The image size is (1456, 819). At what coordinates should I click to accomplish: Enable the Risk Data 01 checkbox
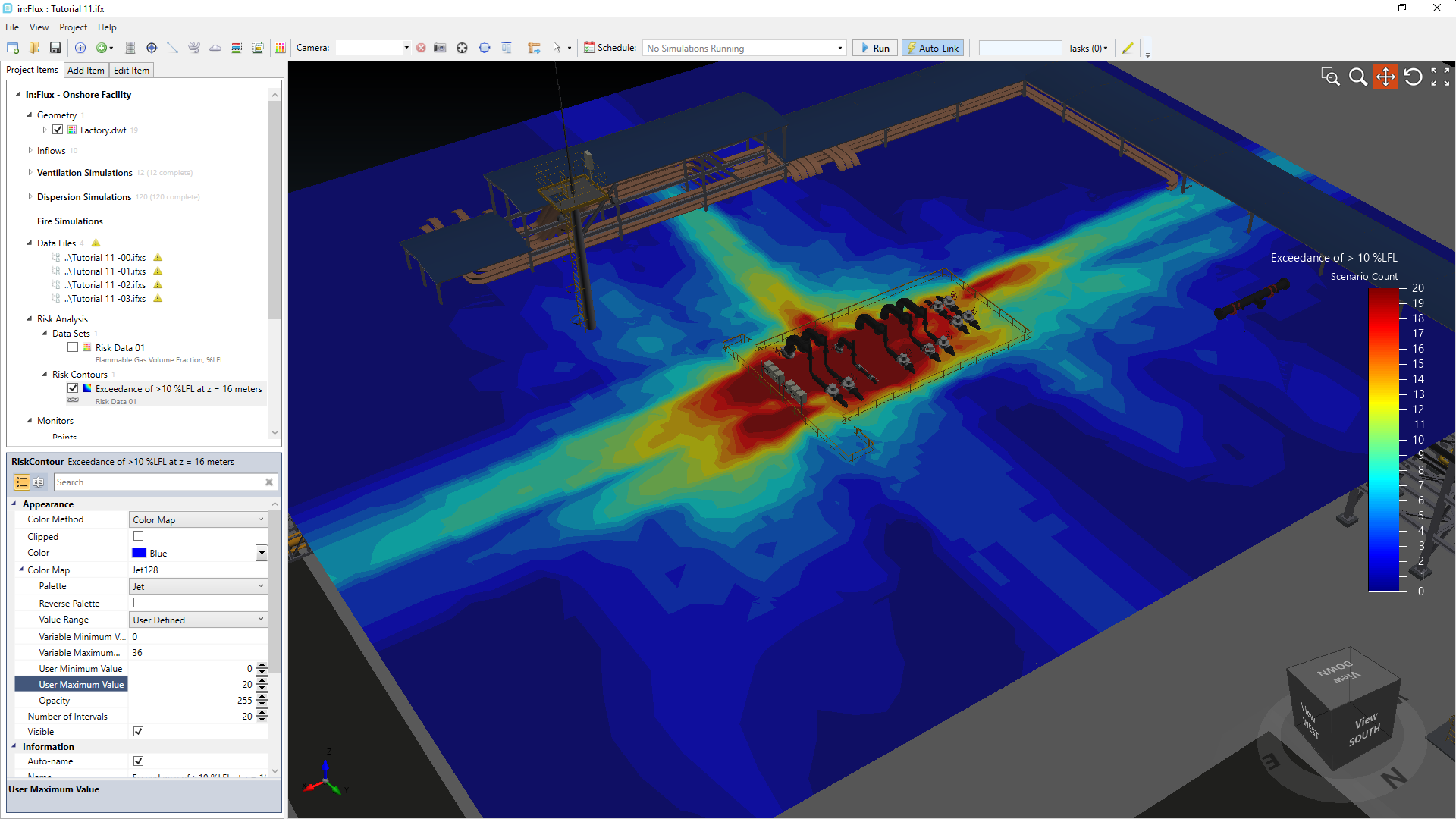(x=73, y=347)
